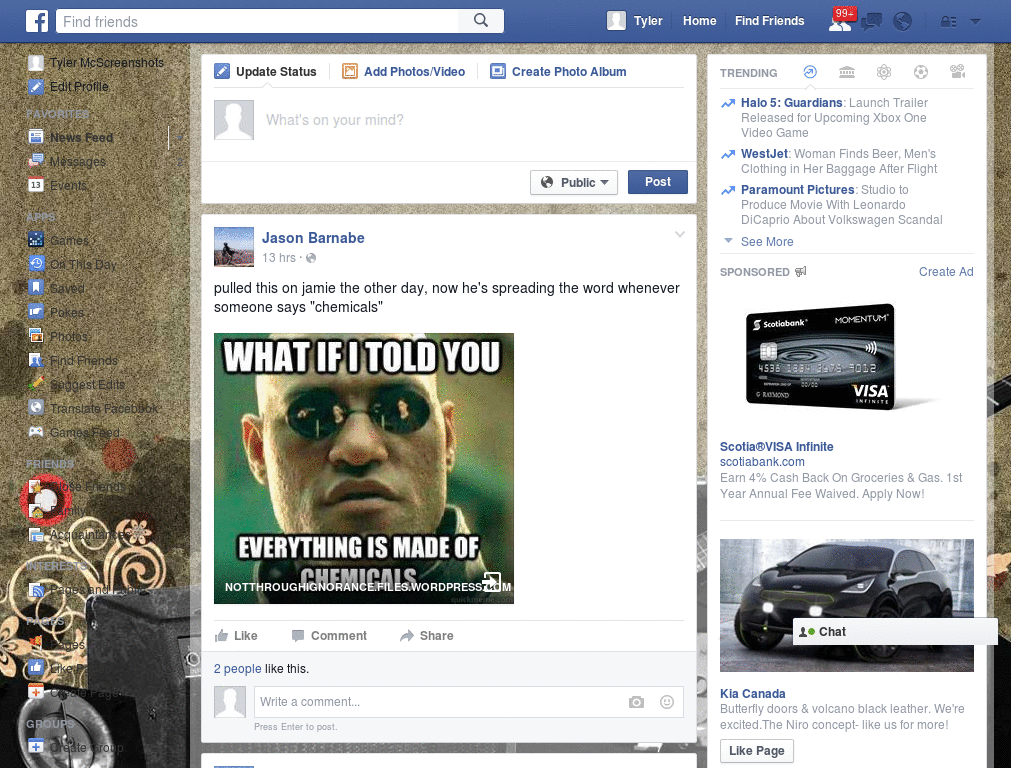Screen dimensions: 1024x768
Task: Open friend requests icon with 99+ badge
Action: click(840, 21)
